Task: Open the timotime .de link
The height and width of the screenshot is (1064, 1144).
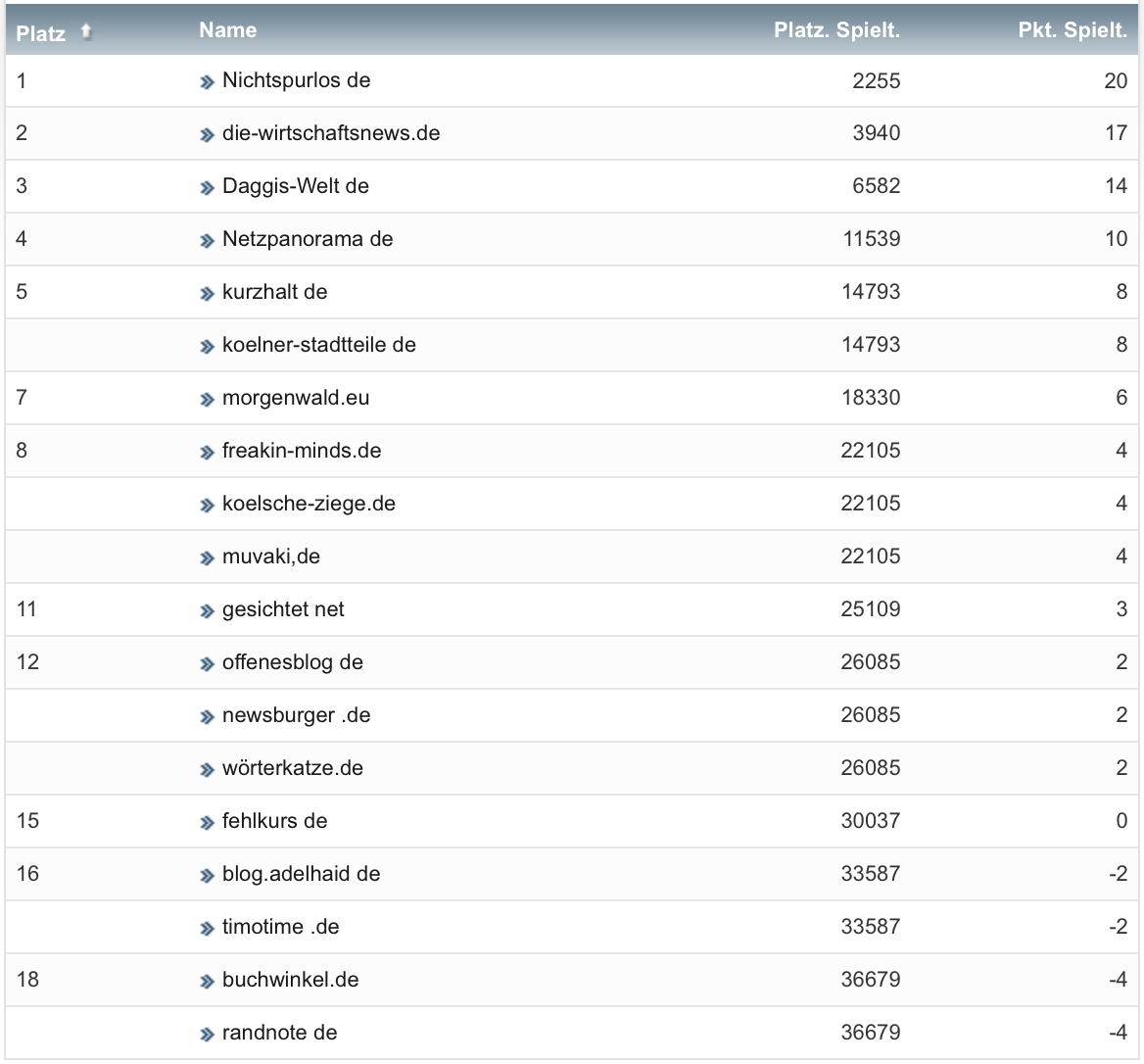Action: point(281,927)
